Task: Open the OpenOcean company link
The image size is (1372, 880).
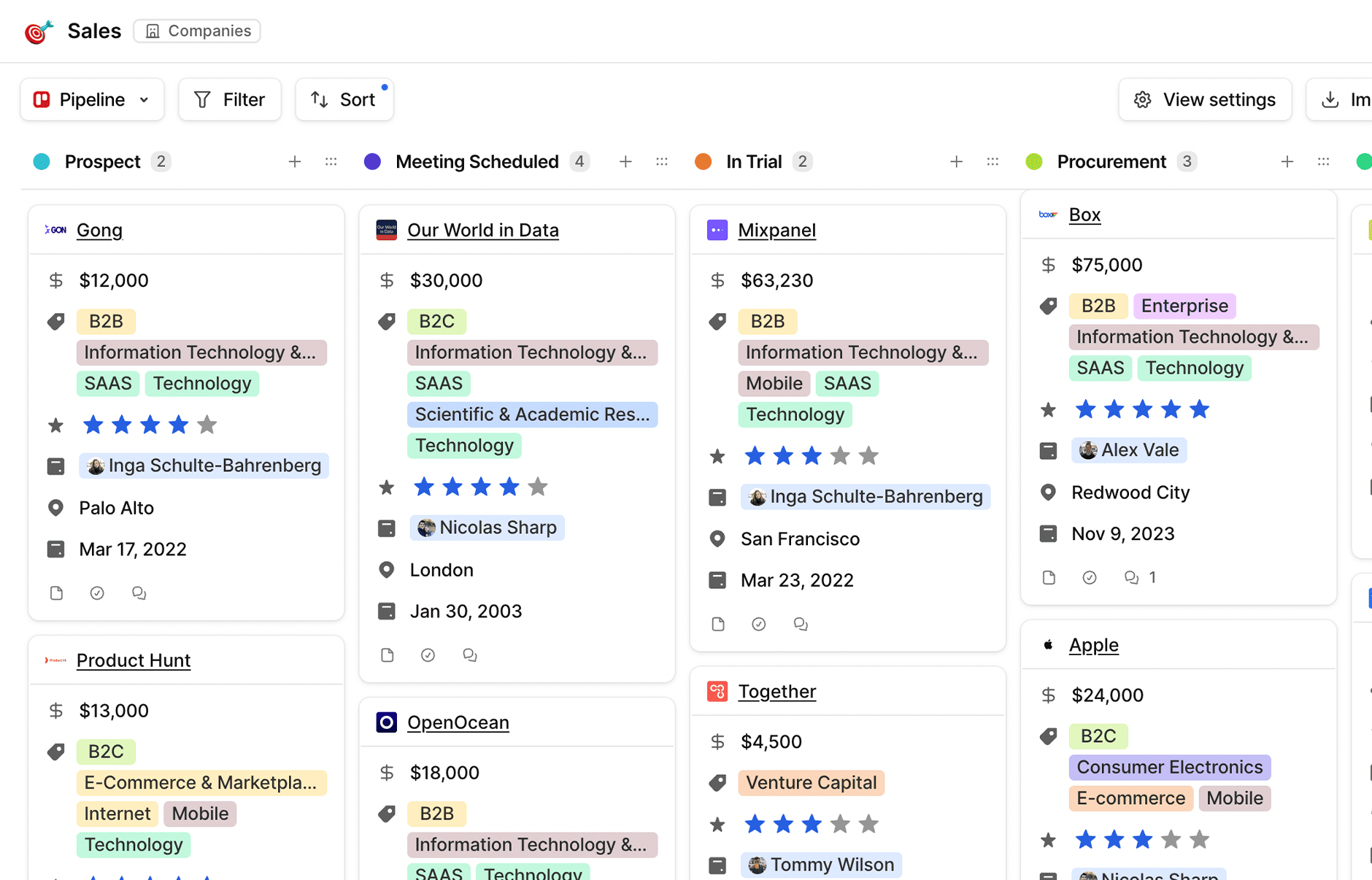Action: 458,722
